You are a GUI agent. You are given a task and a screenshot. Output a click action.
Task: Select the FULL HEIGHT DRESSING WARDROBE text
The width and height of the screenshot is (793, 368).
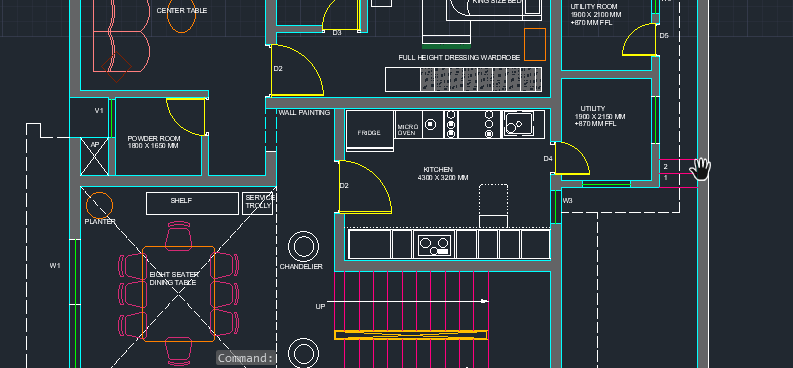(x=459, y=58)
